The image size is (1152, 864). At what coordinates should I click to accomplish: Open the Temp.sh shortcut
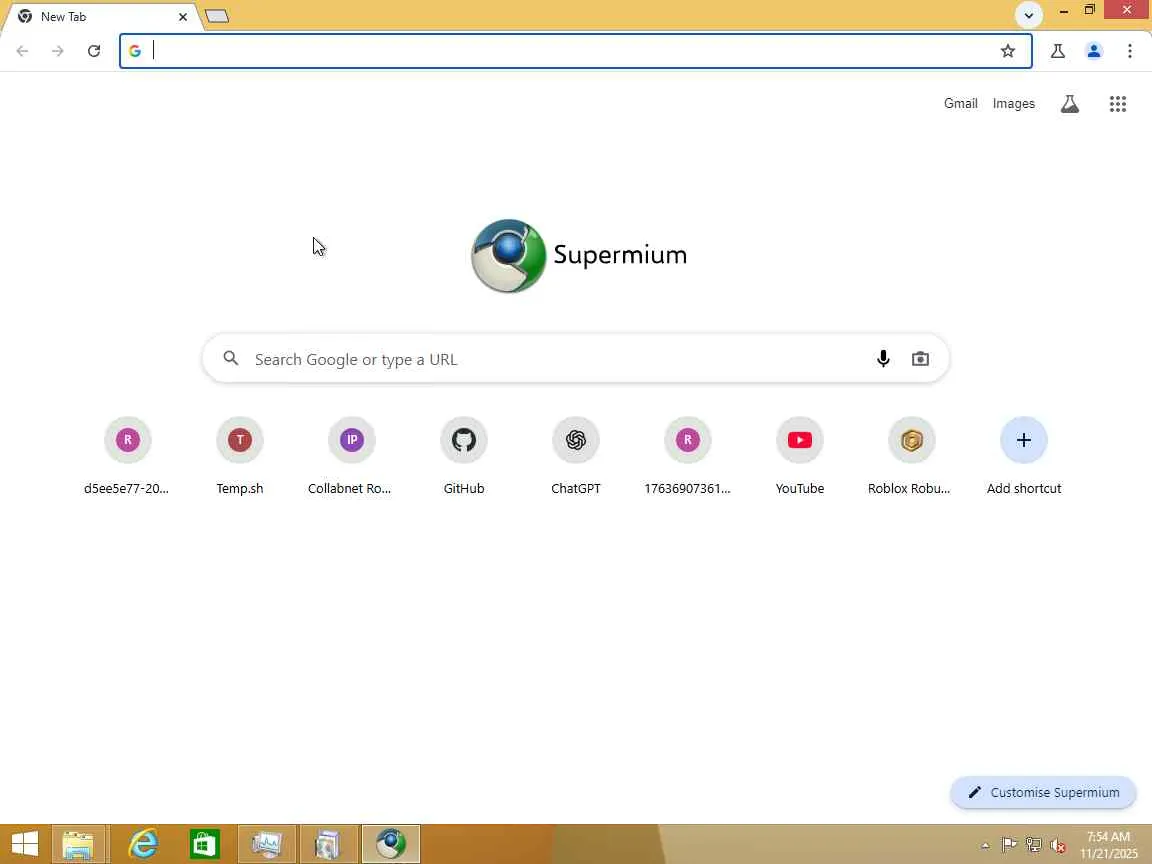[x=240, y=456]
